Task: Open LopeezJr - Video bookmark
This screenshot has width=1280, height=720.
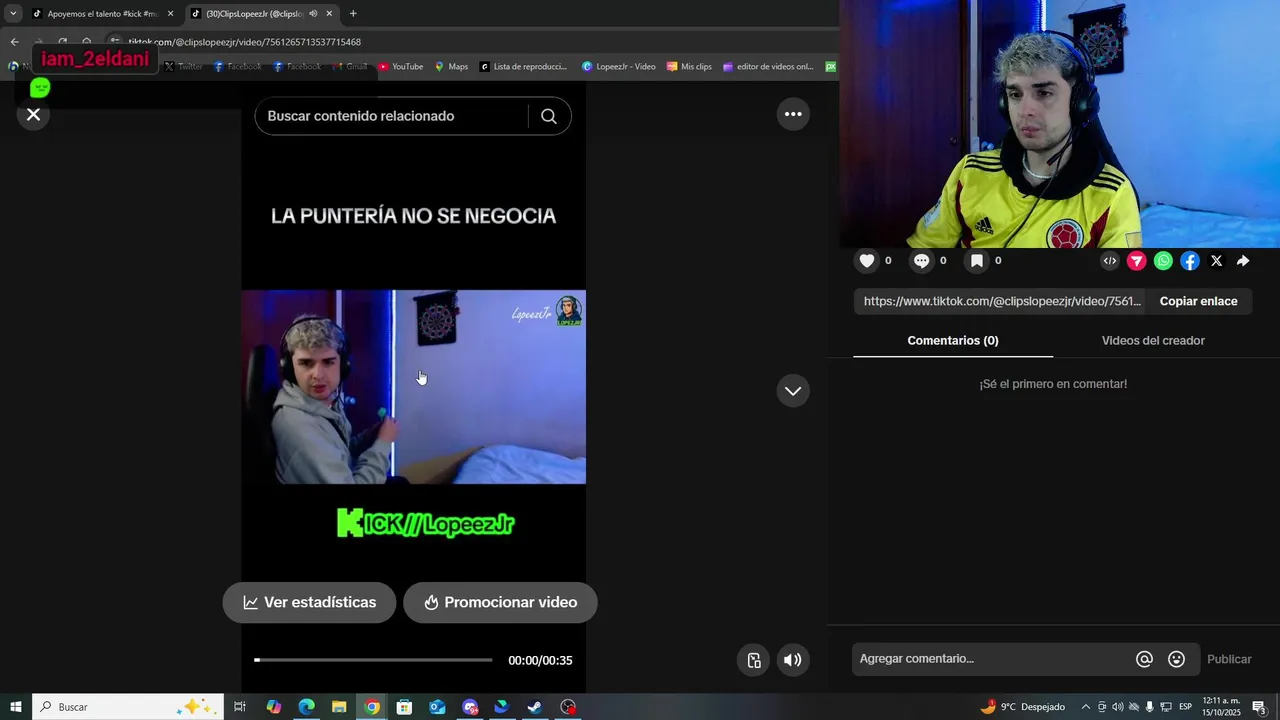Action: (619, 67)
